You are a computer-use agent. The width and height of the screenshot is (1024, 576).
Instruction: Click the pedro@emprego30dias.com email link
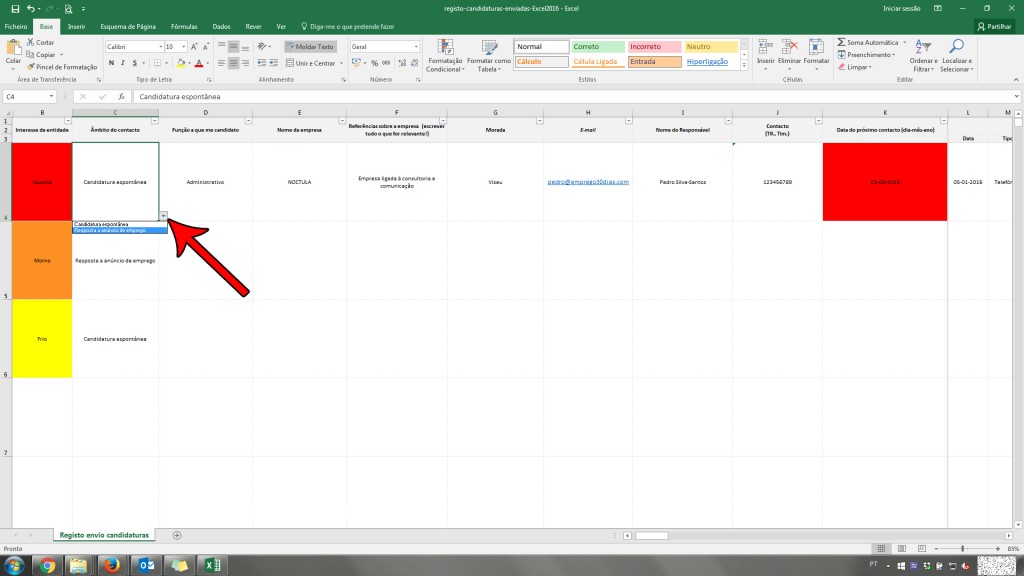tap(588, 182)
